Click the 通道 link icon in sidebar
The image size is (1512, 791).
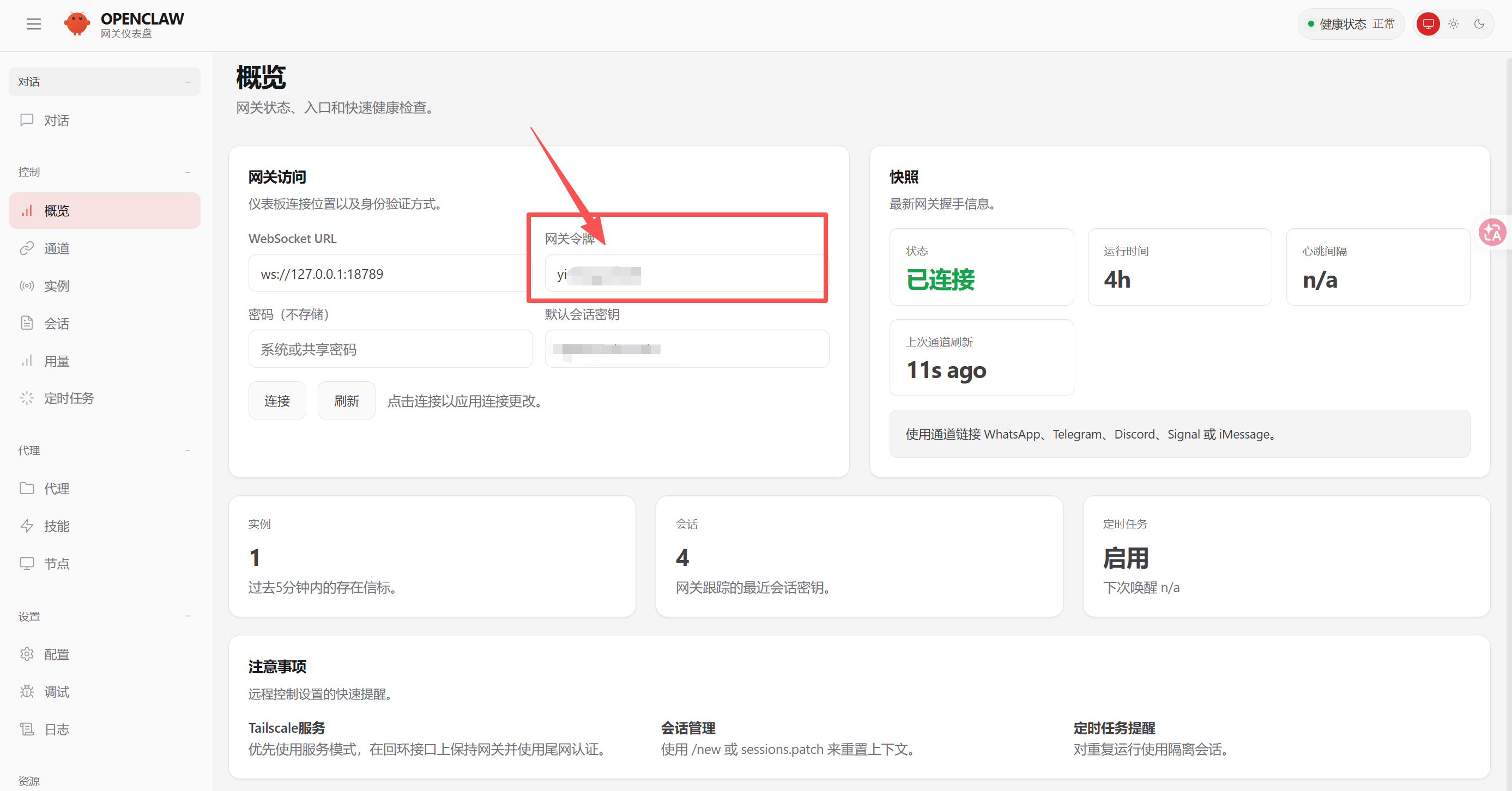(x=27, y=248)
